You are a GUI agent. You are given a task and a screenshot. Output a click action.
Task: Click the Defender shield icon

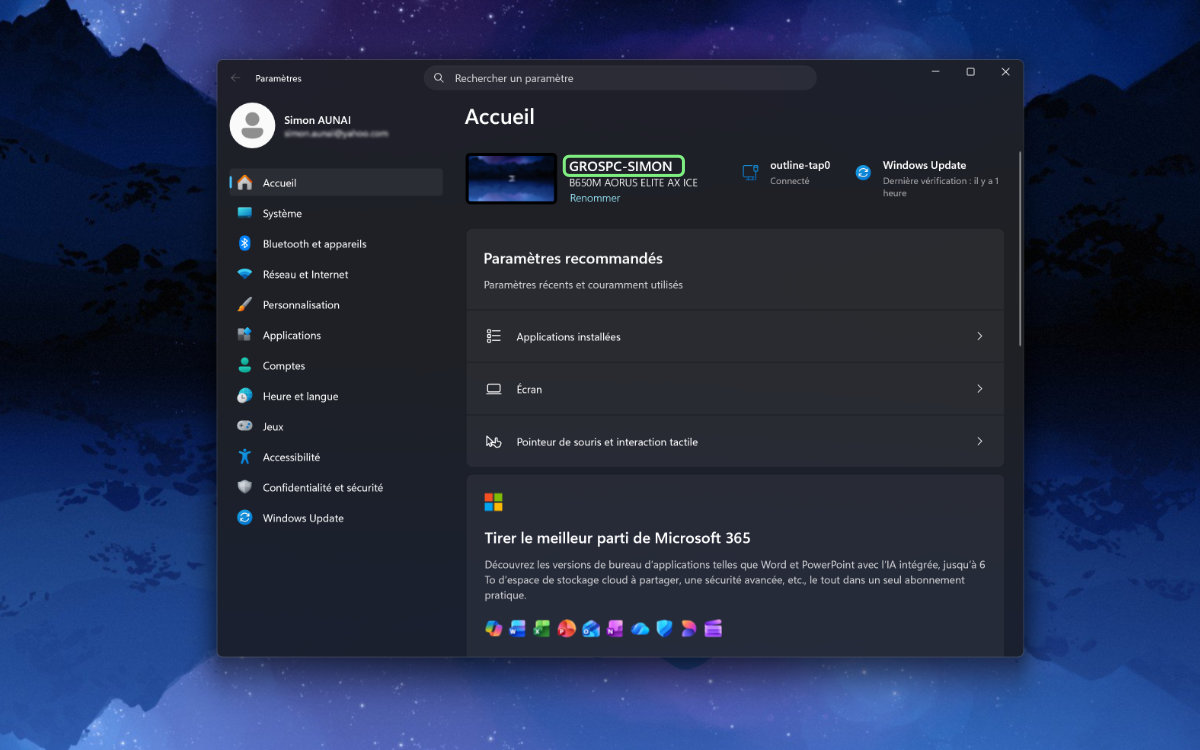[664, 628]
